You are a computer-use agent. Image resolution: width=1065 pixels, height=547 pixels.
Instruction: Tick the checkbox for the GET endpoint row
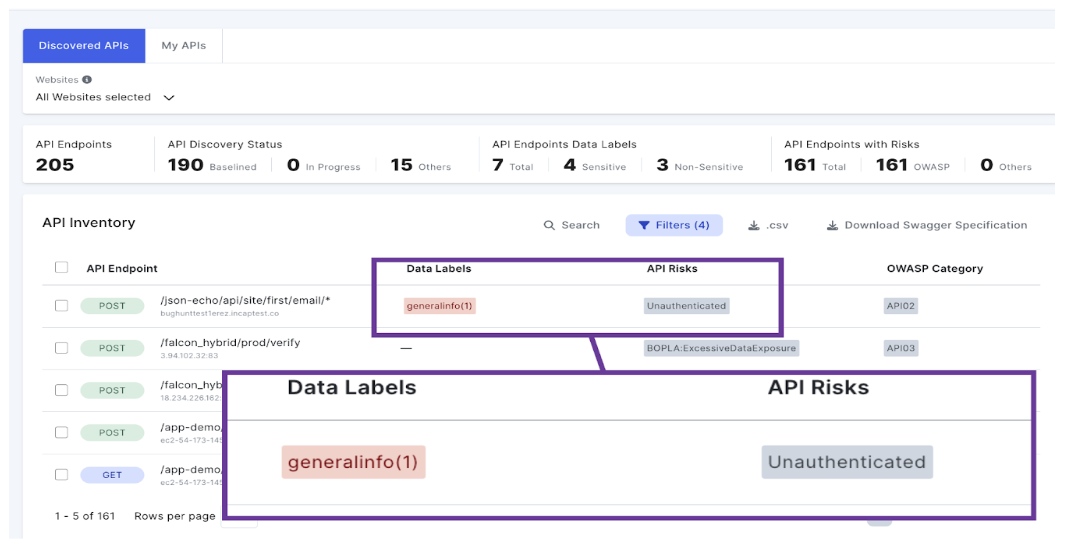point(61,474)
